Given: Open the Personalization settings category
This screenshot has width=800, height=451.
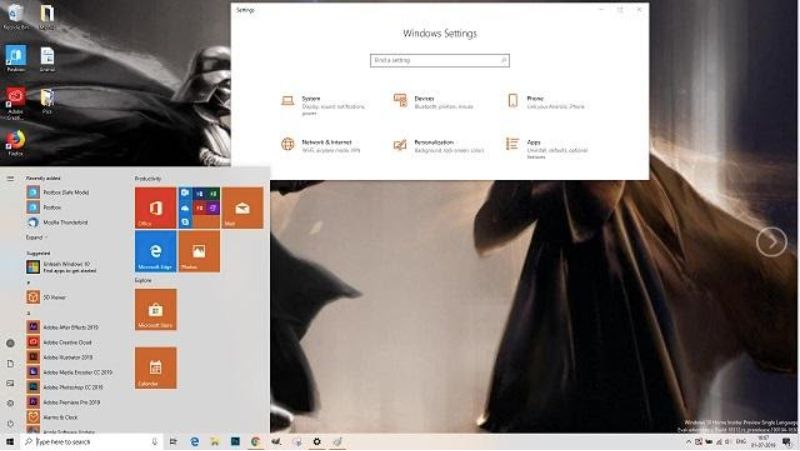Looking at the screenshot, I should [x=438, y=146].
